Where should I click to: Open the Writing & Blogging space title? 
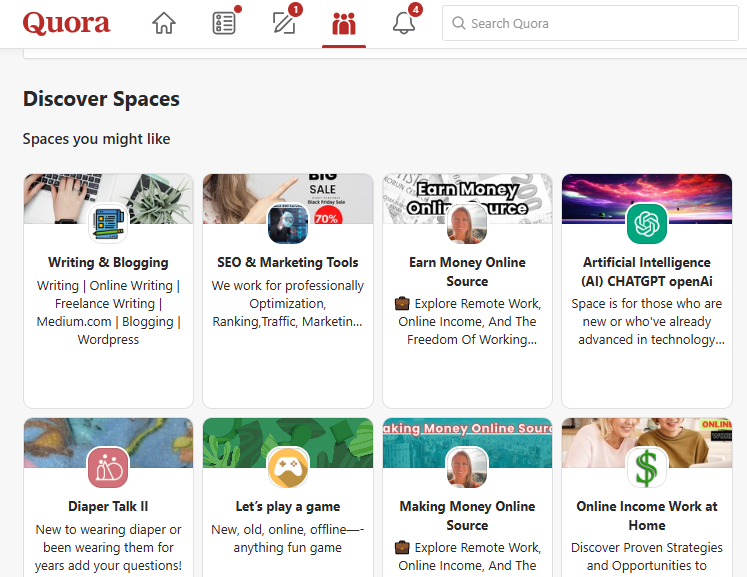pyautogui.click(x=108, y=262)
